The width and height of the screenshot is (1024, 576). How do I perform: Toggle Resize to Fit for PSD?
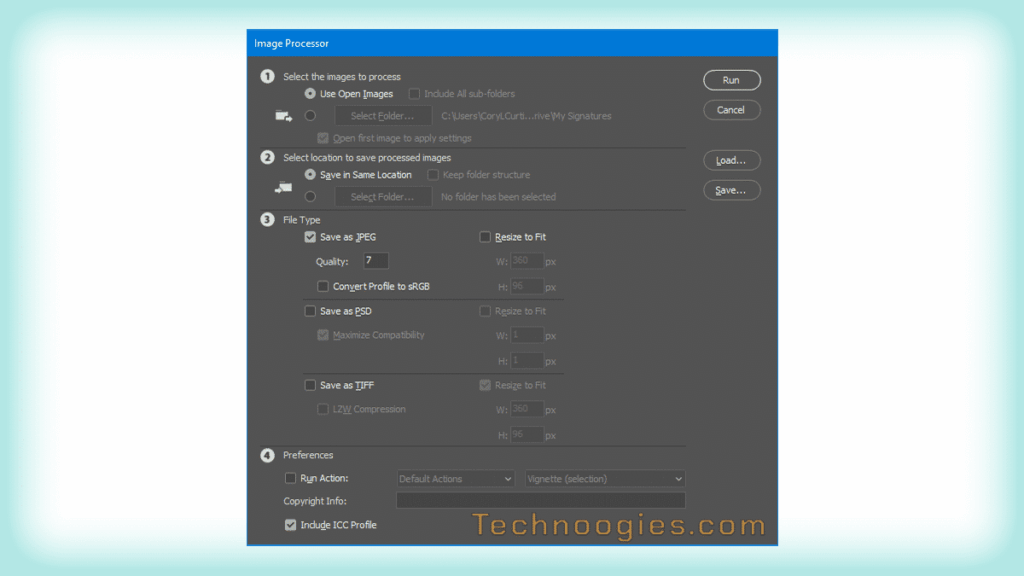[x=485, y=311]
